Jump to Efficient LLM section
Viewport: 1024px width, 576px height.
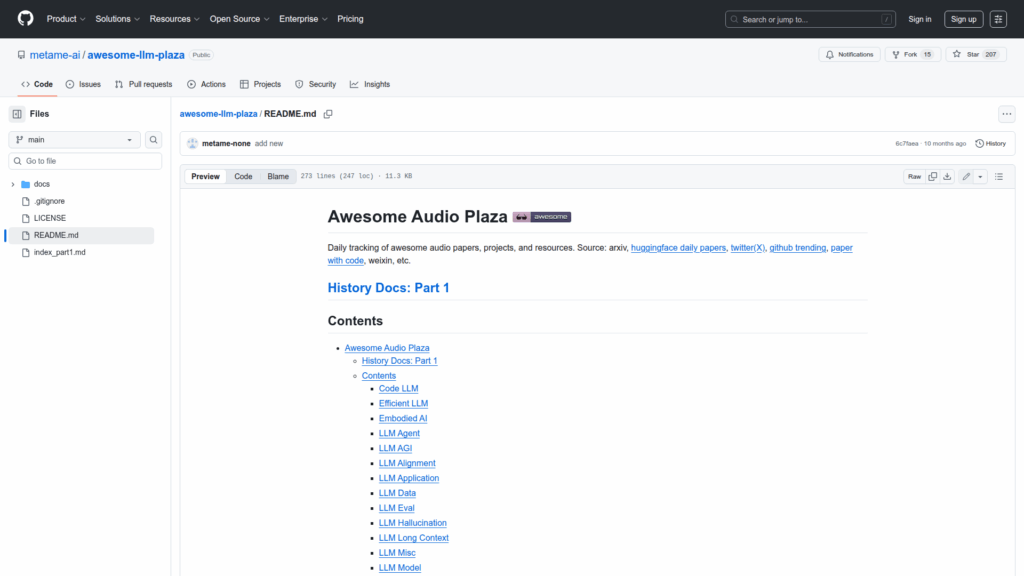(x=404, y=404)
